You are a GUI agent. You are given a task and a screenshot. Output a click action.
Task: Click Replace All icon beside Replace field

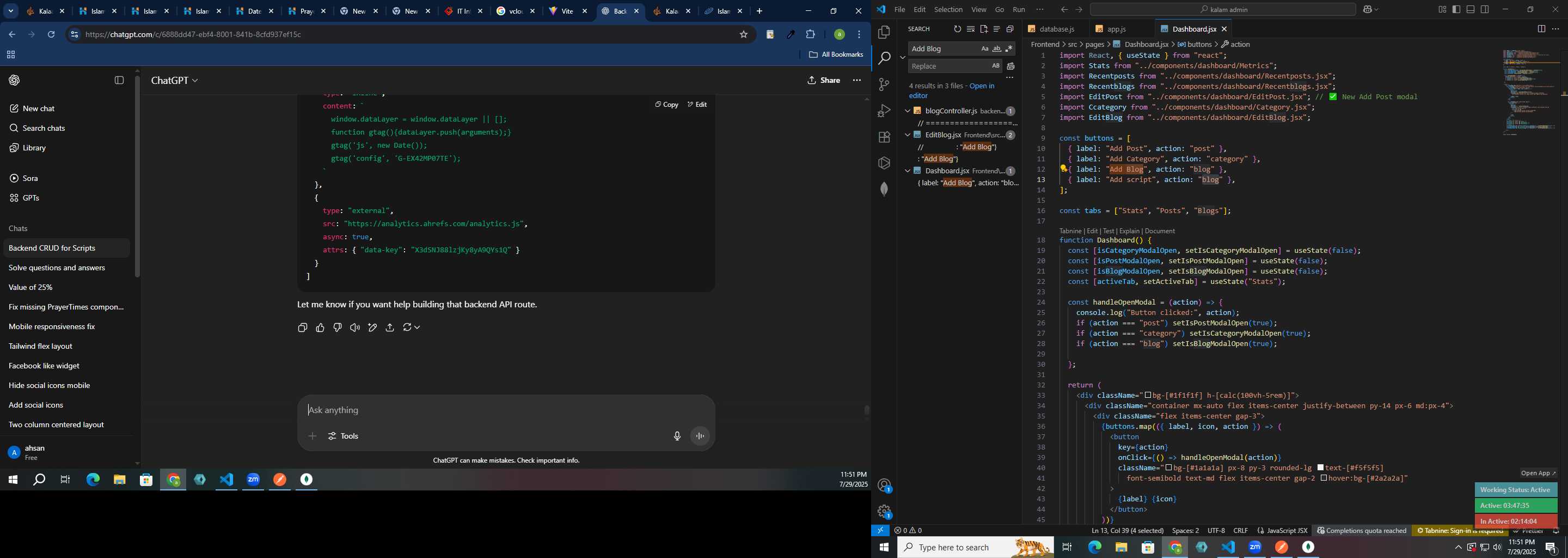pyautogui.click(x=1010, y=66)
